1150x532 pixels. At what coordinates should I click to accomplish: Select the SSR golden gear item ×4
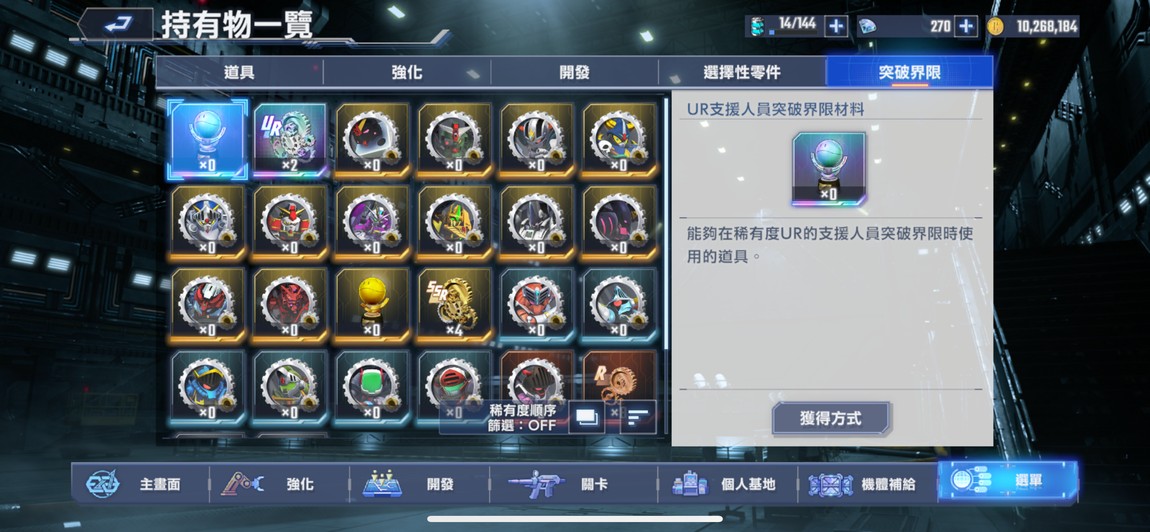click(455, 305)
